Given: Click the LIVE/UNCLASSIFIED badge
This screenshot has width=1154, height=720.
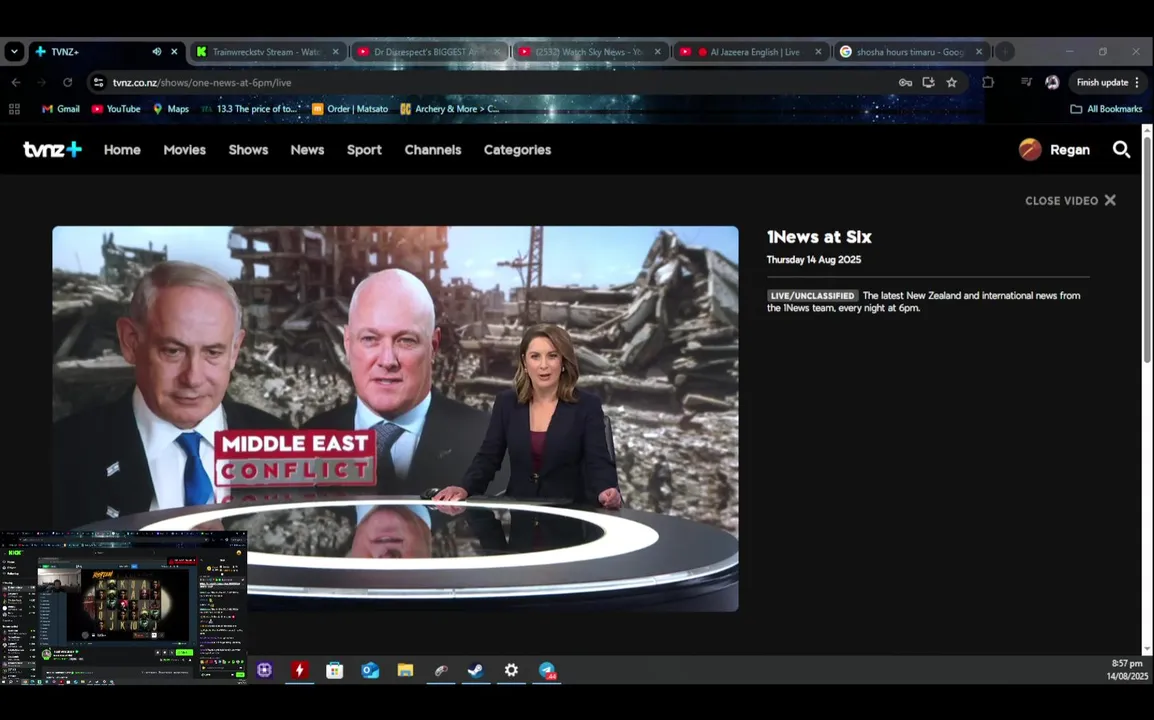Looking at the screenshot, I should (x=813, y=296).
